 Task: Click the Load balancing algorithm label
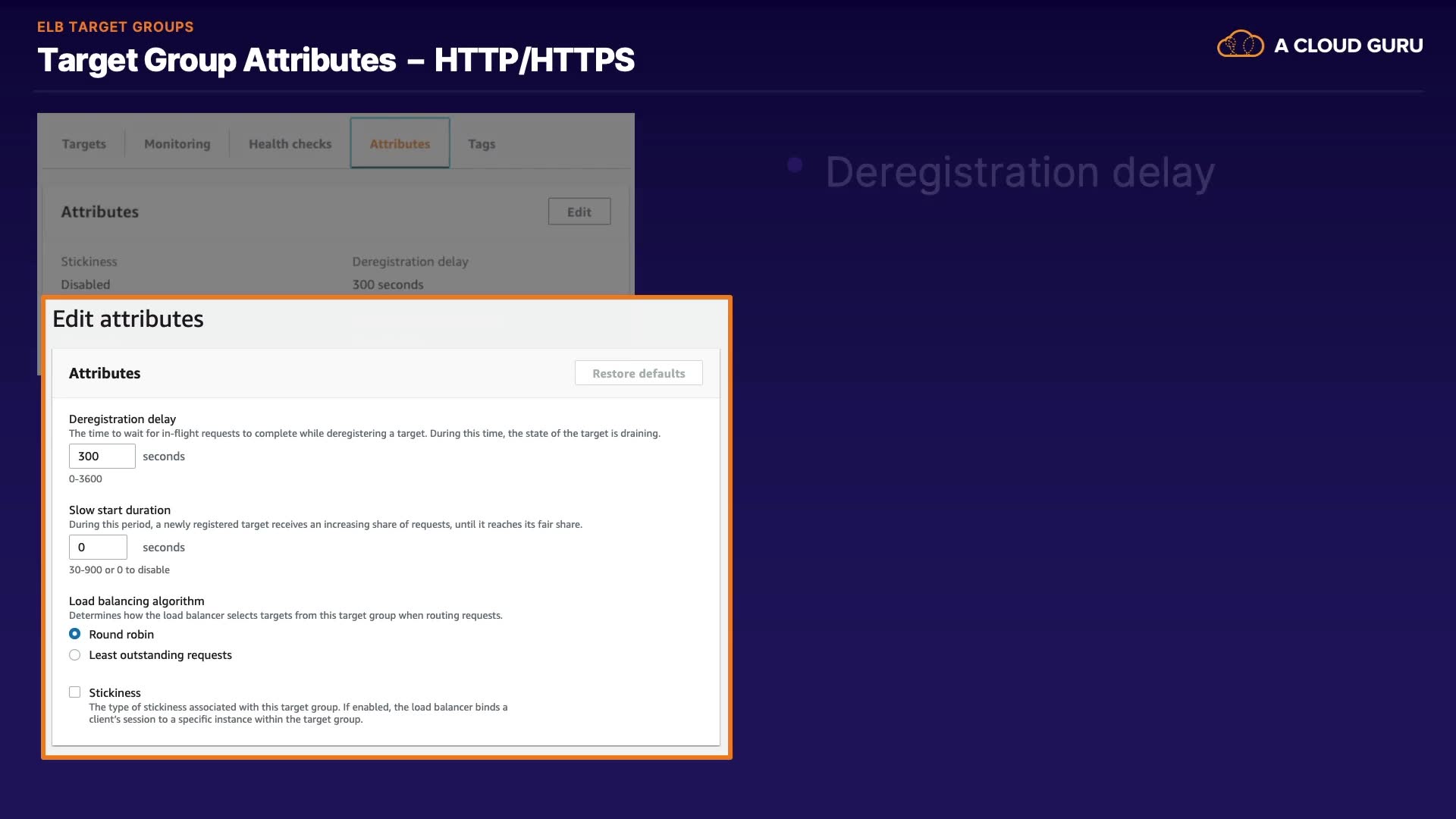[136, 601]
